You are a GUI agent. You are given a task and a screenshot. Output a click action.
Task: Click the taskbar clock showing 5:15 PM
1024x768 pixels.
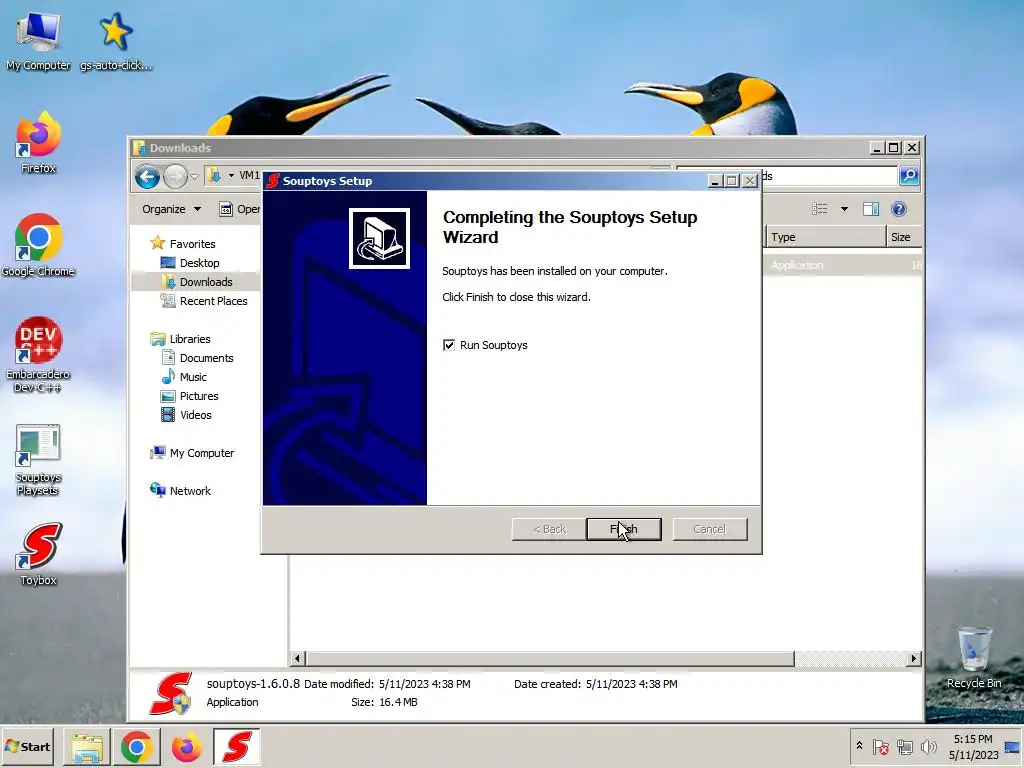click(973, 746)
